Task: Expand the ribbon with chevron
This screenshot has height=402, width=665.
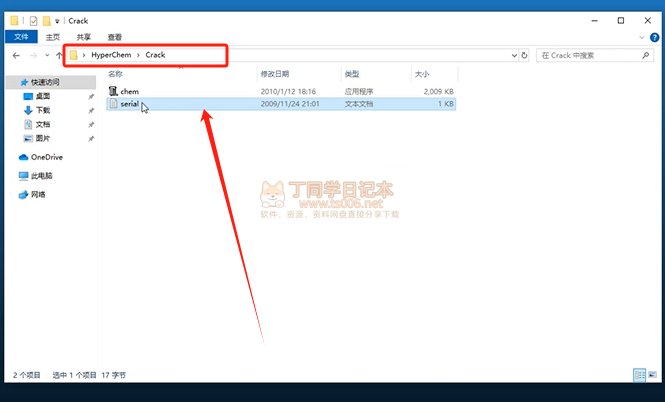Action: coord(642,38)
